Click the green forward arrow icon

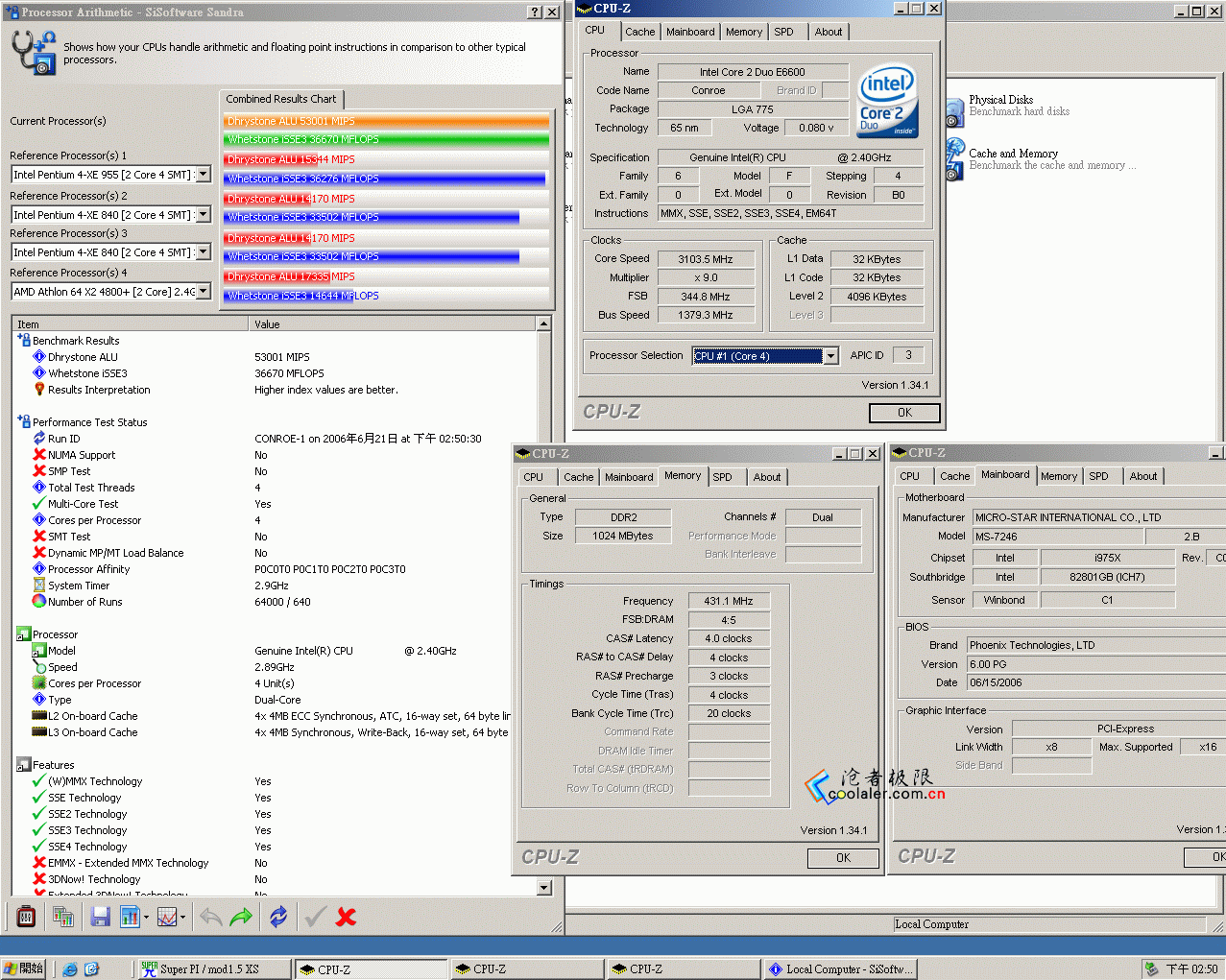(x=241, y=917)
